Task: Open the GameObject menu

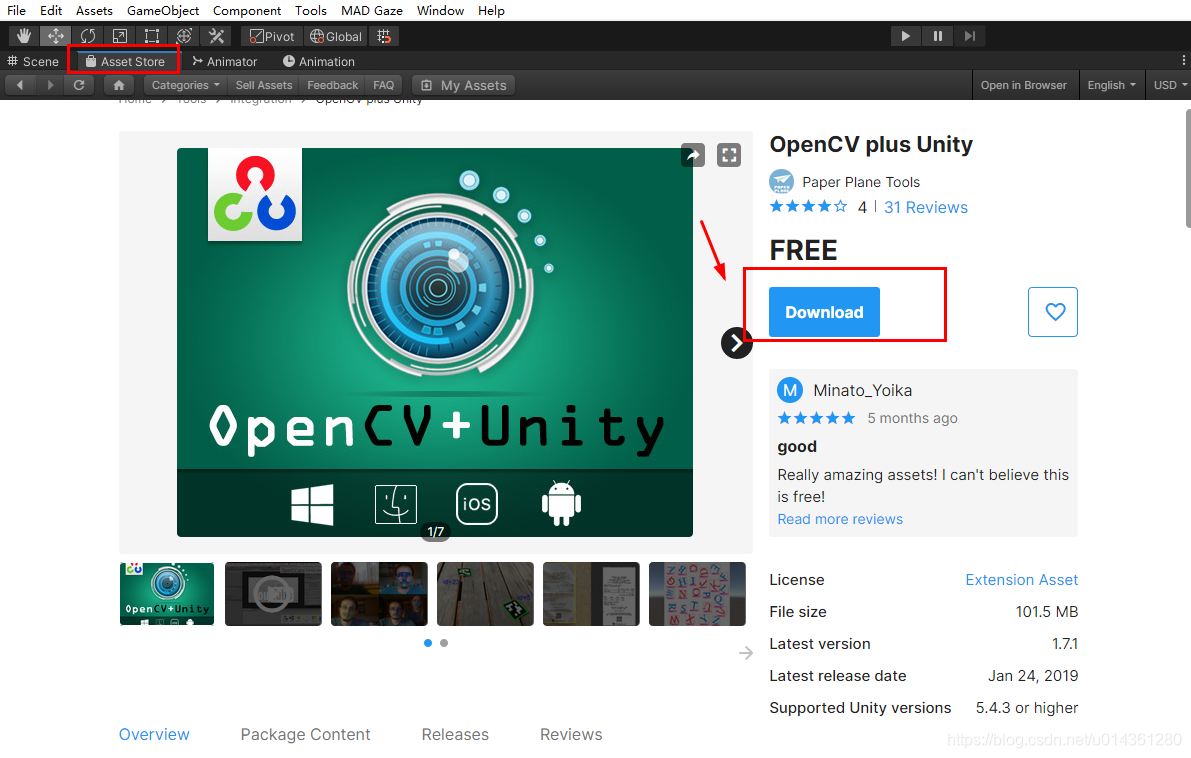Action: tap(163, 11)
